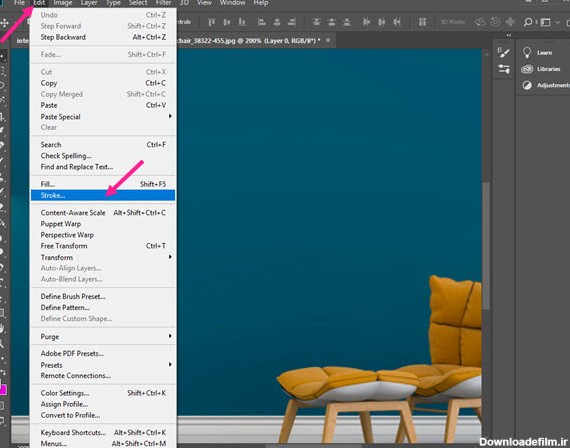Select Search in the Edit menu

[x=103, y=145]
